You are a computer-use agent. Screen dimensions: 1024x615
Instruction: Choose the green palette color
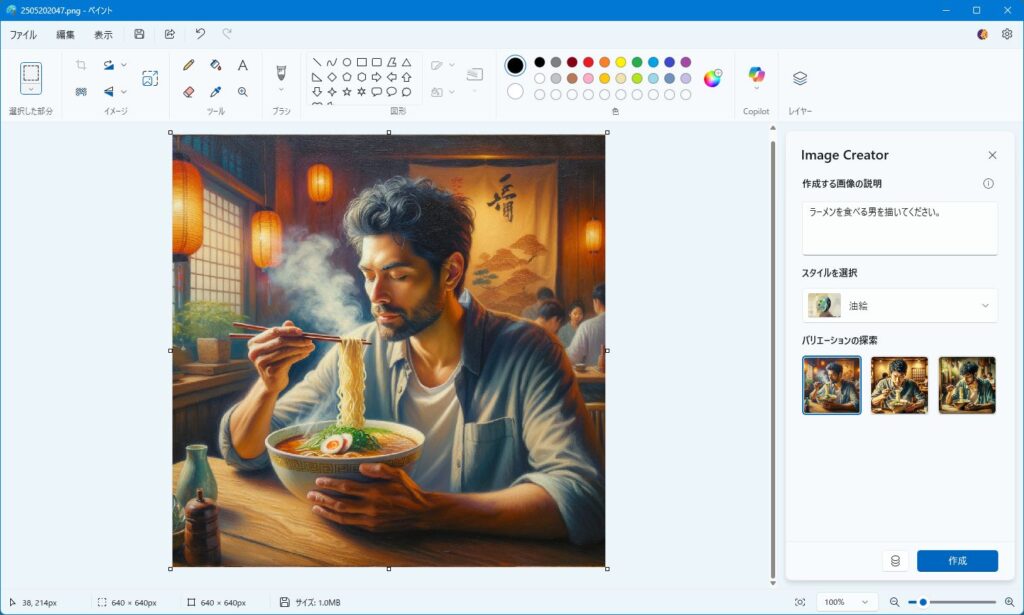pyautogui.click(x=637, y=62)
